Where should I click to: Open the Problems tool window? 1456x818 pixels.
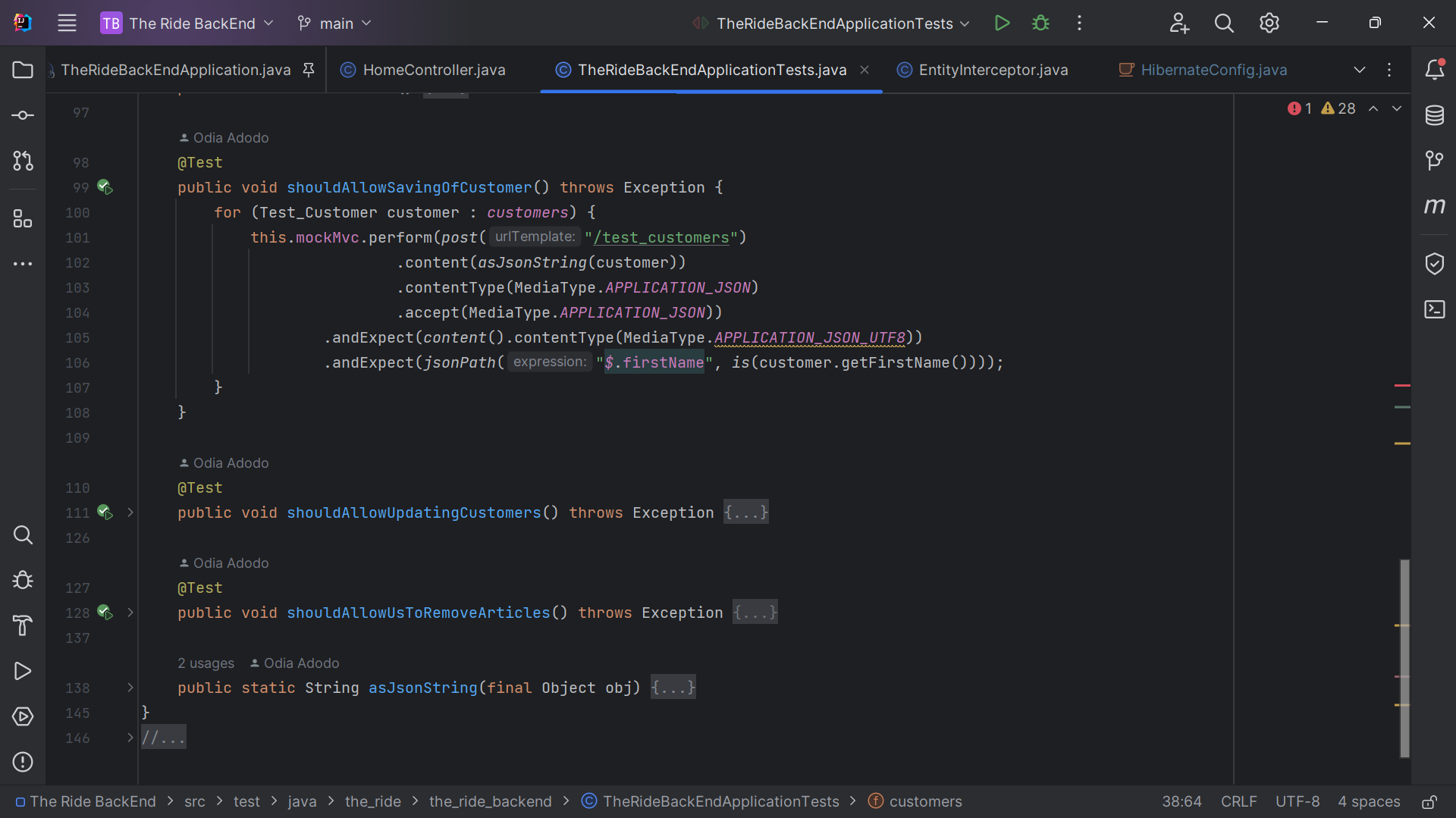23,762
